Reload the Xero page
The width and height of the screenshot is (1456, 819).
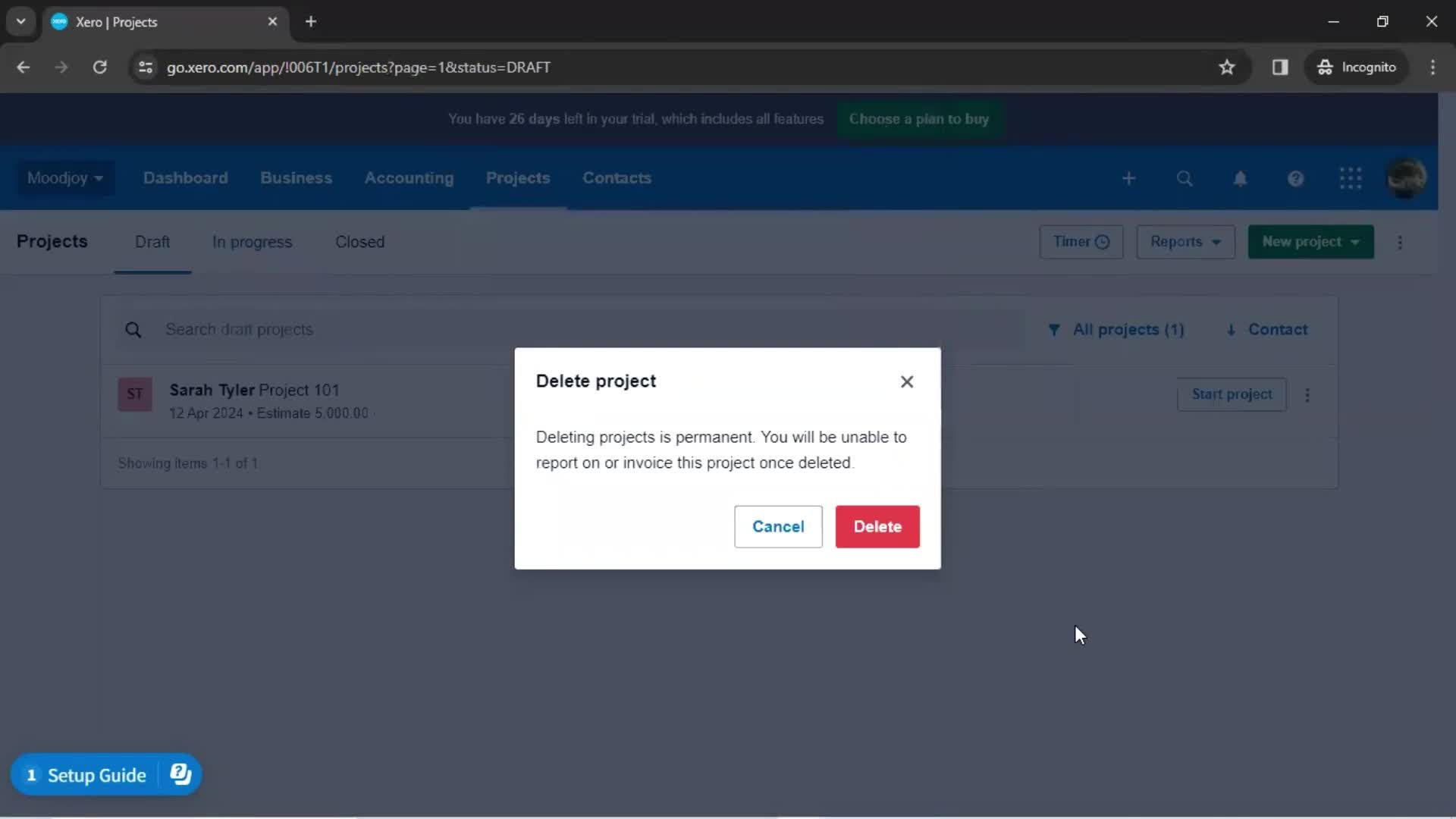pyautogui.click(x=99, y=67)
